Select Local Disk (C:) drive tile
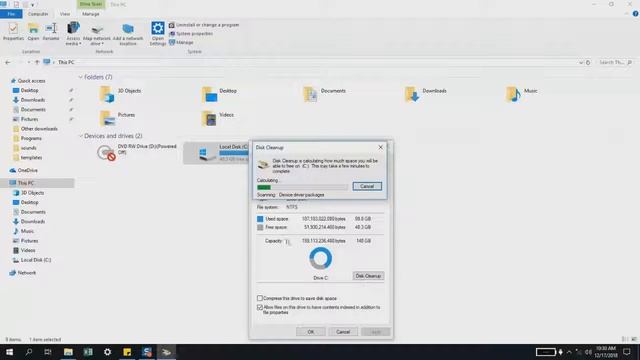The image size is (640, 360). (216, 152)
